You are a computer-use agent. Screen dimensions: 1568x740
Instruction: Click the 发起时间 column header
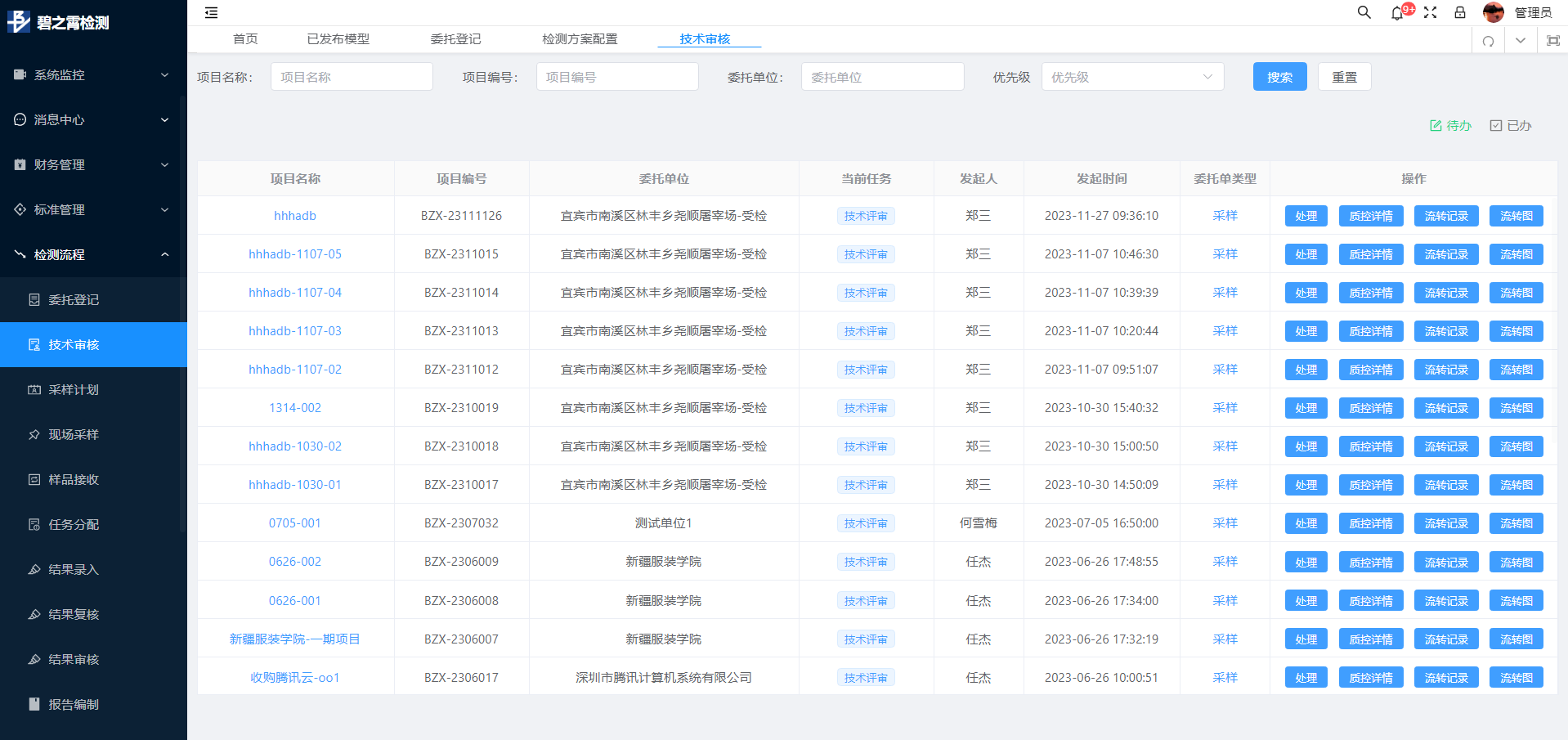click(1101, 178)
